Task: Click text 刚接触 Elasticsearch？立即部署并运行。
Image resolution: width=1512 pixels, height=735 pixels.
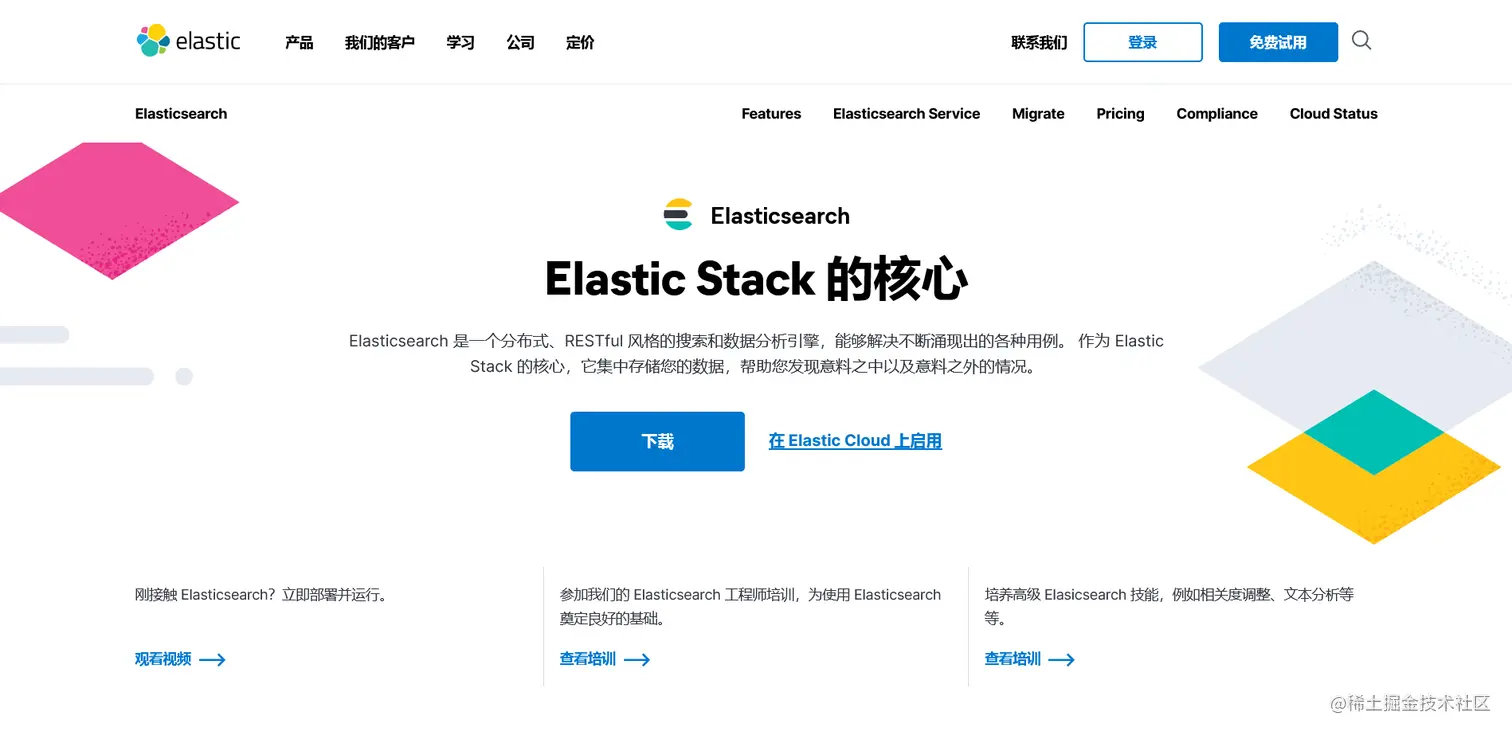Action: (x=261, y=595)
